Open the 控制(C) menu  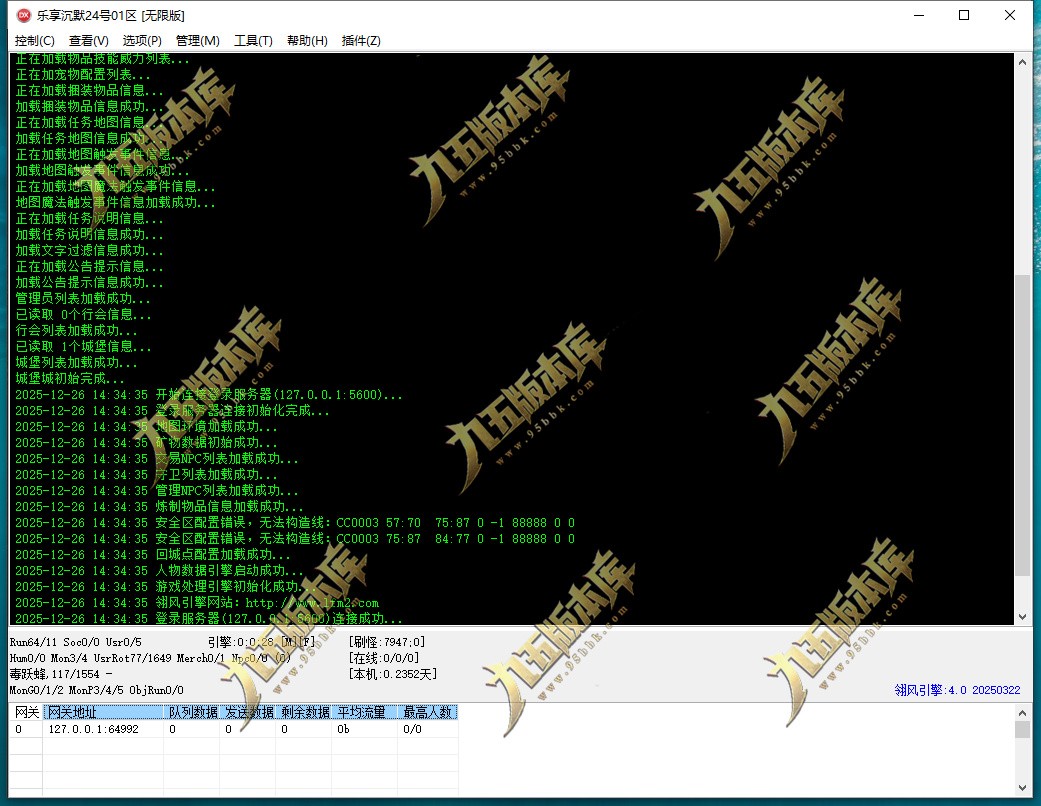point(35,41)
